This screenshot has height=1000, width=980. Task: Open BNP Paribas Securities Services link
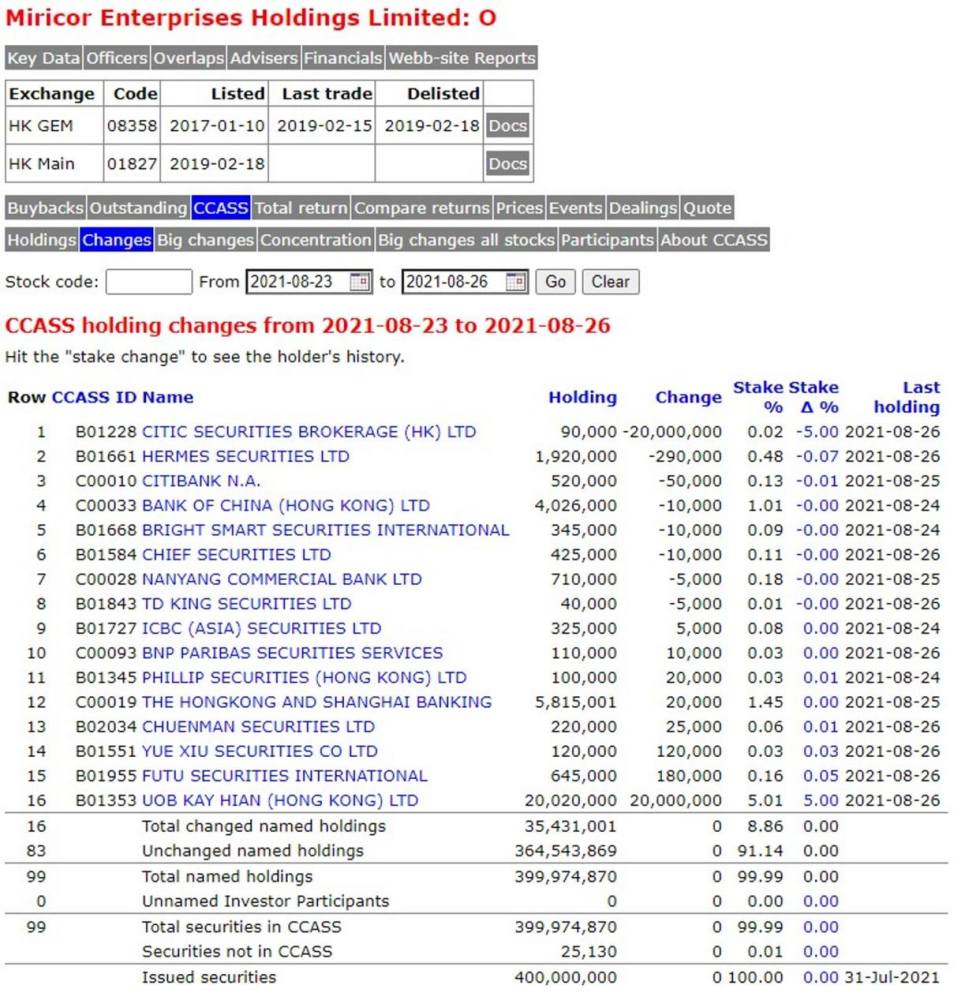tap(292, 653)
